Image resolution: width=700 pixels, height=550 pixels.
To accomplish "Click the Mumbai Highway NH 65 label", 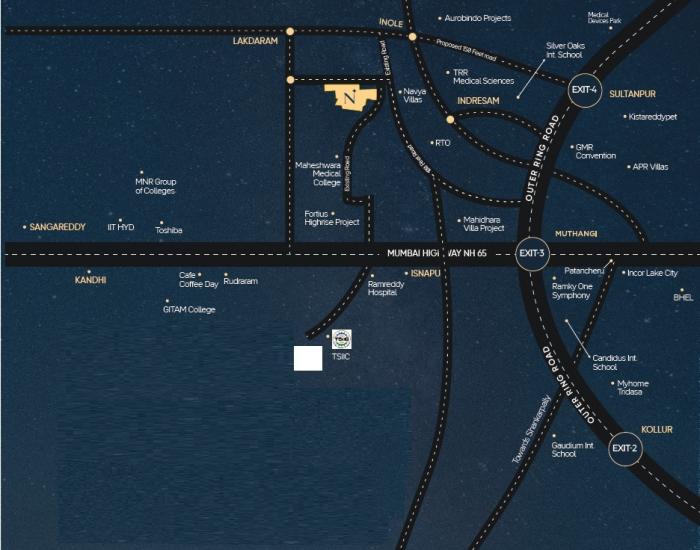I will 439,254.
